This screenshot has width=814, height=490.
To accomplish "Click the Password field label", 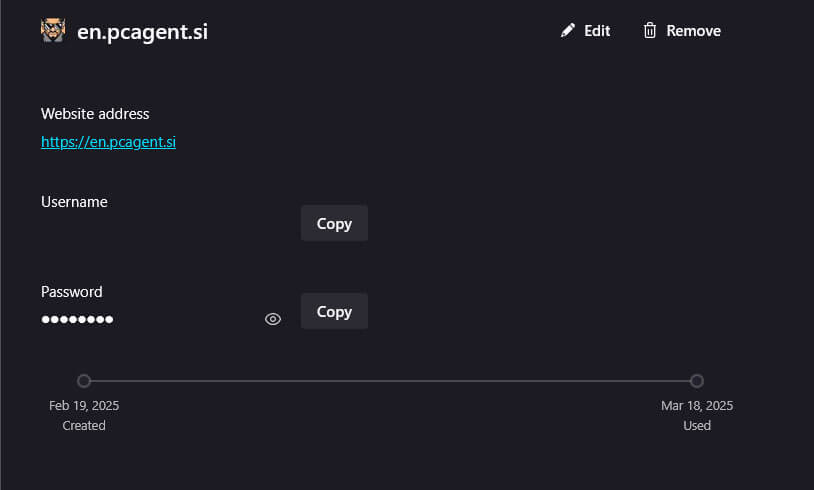I will (72, 292).
